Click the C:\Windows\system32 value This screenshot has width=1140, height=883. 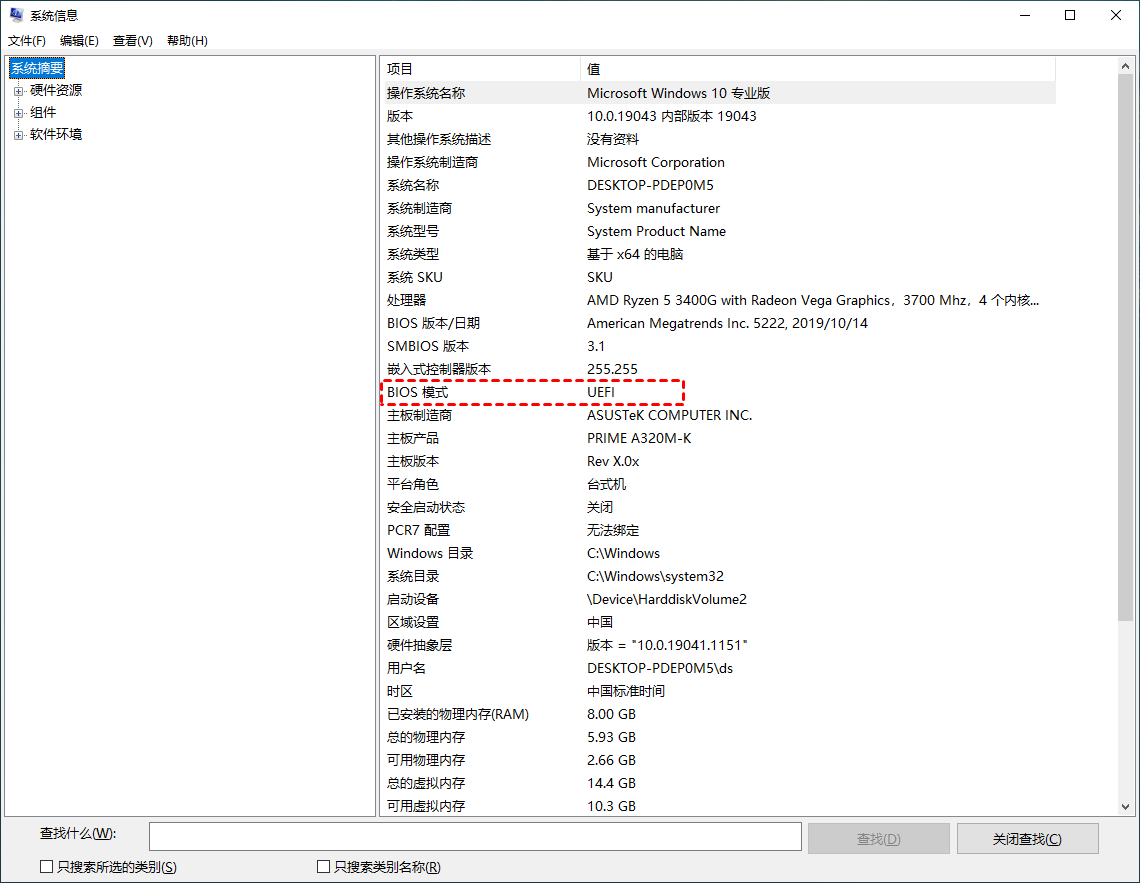[x=655, y=576]
